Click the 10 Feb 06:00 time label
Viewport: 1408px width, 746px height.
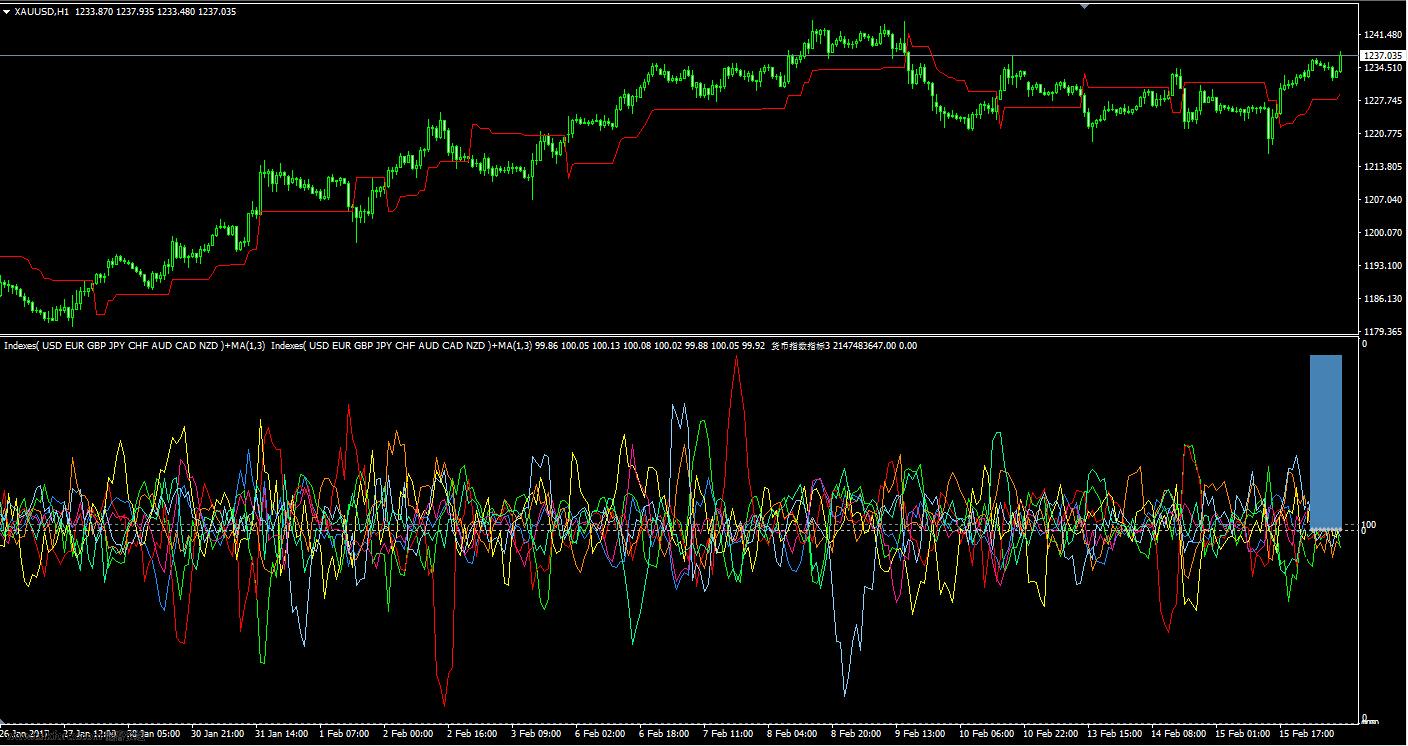[x=986, y=734]
